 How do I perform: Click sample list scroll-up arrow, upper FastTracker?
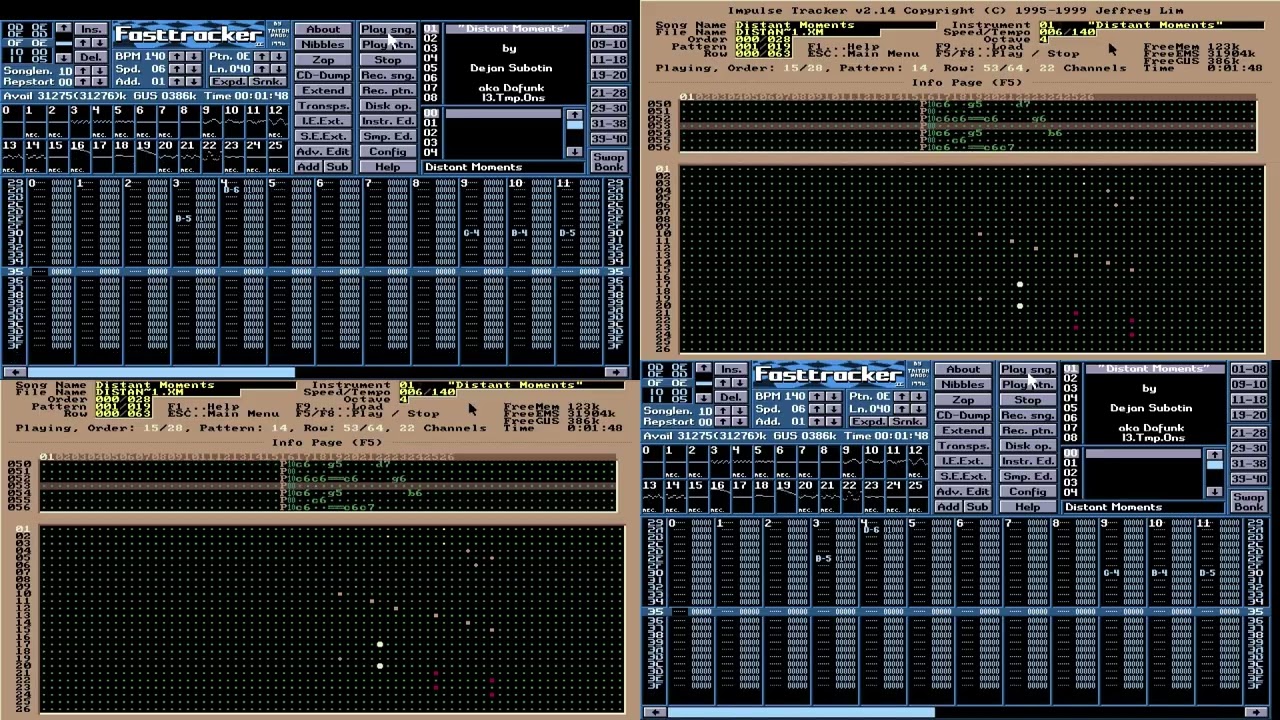pyautogui.click(x=574, y=115)
